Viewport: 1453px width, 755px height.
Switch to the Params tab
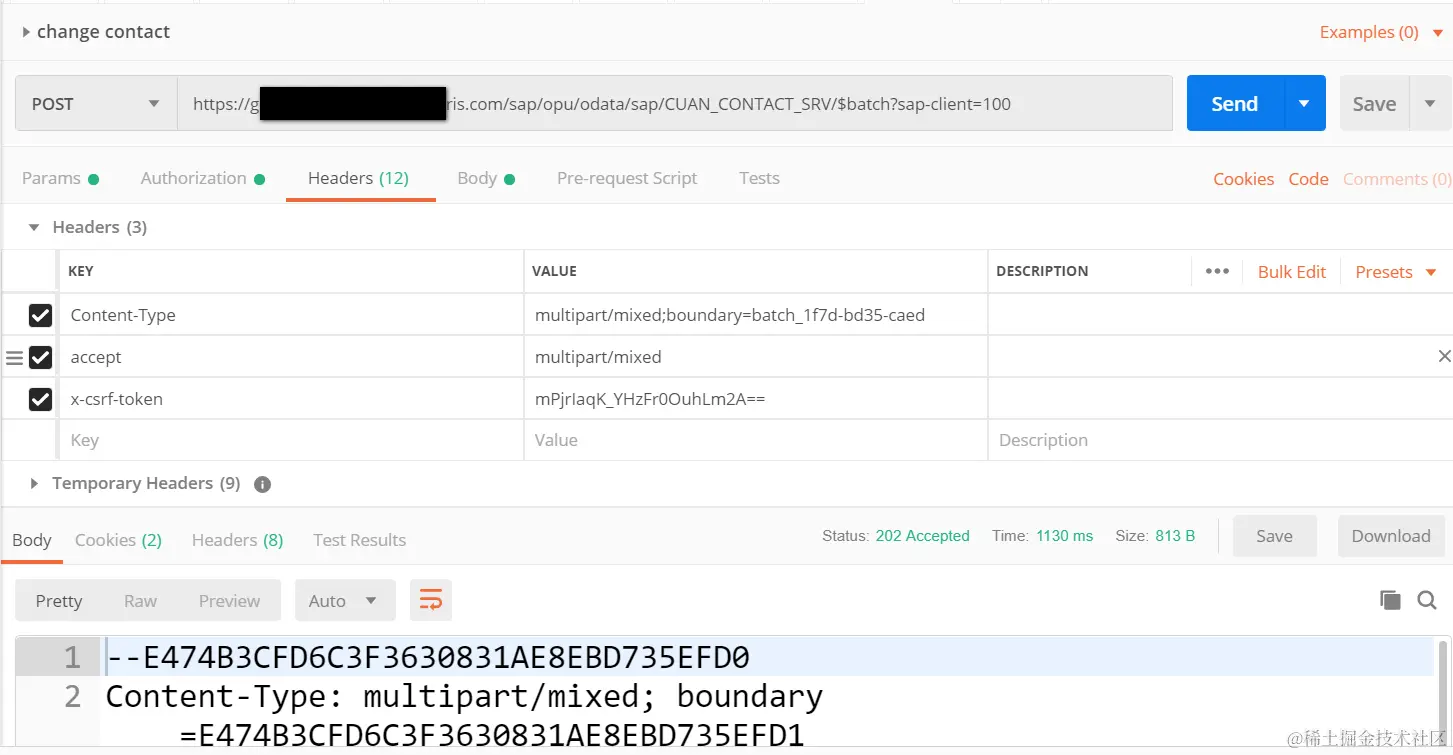[x=60, y=179]
